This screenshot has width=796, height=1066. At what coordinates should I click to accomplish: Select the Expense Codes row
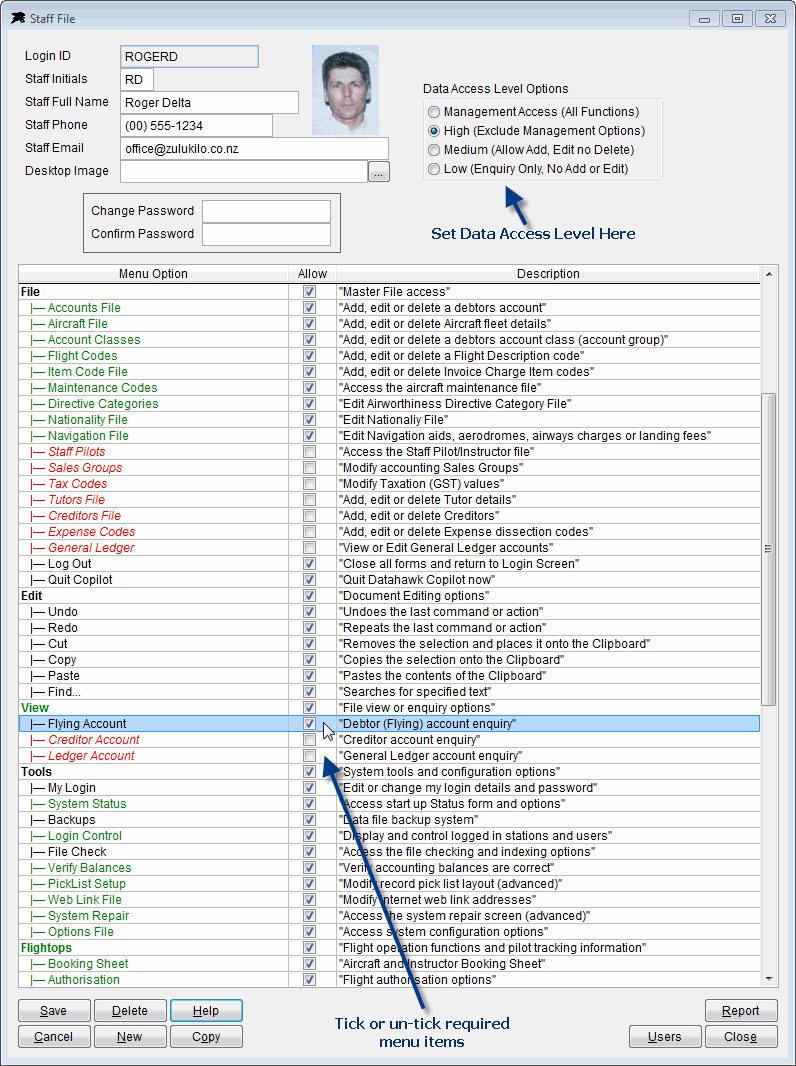(x=389, y=532)
